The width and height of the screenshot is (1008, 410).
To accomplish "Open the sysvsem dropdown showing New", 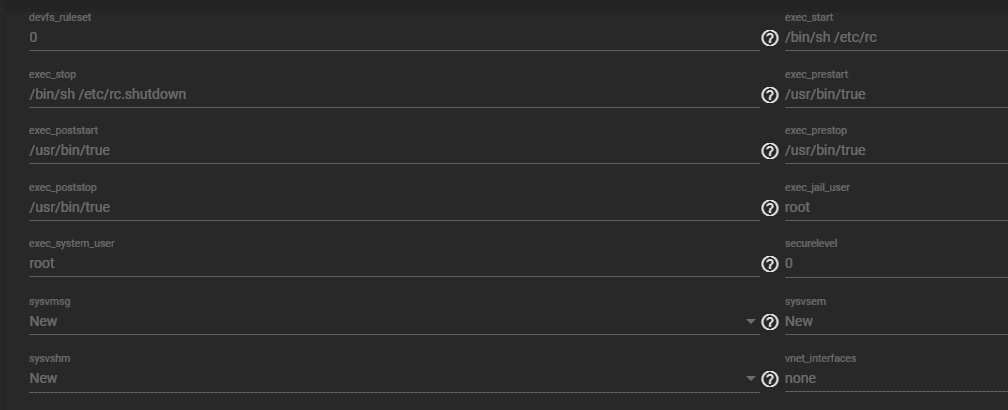I will click(896, 321).
